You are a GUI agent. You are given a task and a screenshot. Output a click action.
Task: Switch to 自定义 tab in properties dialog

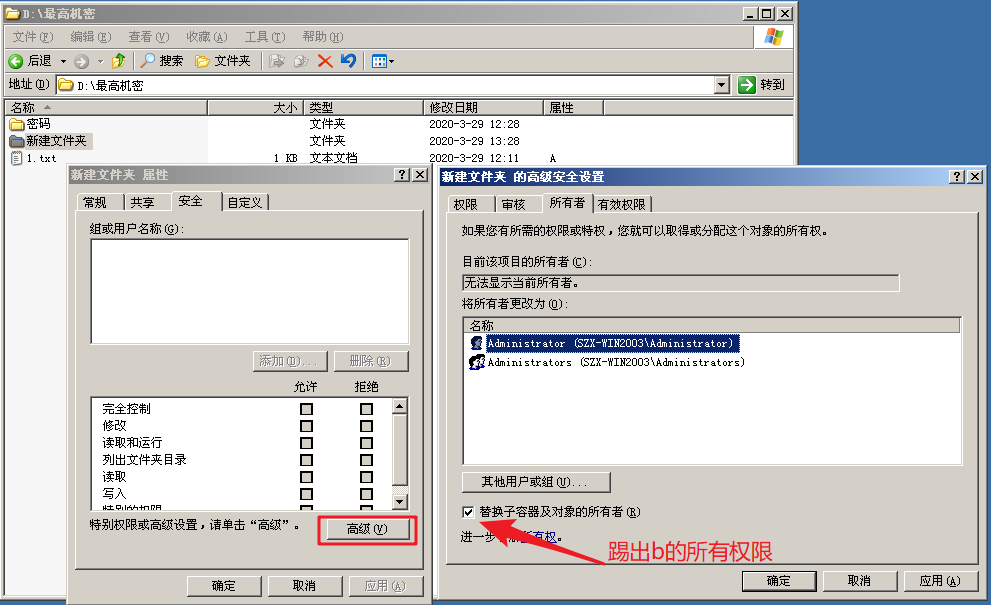pos(245,202)
